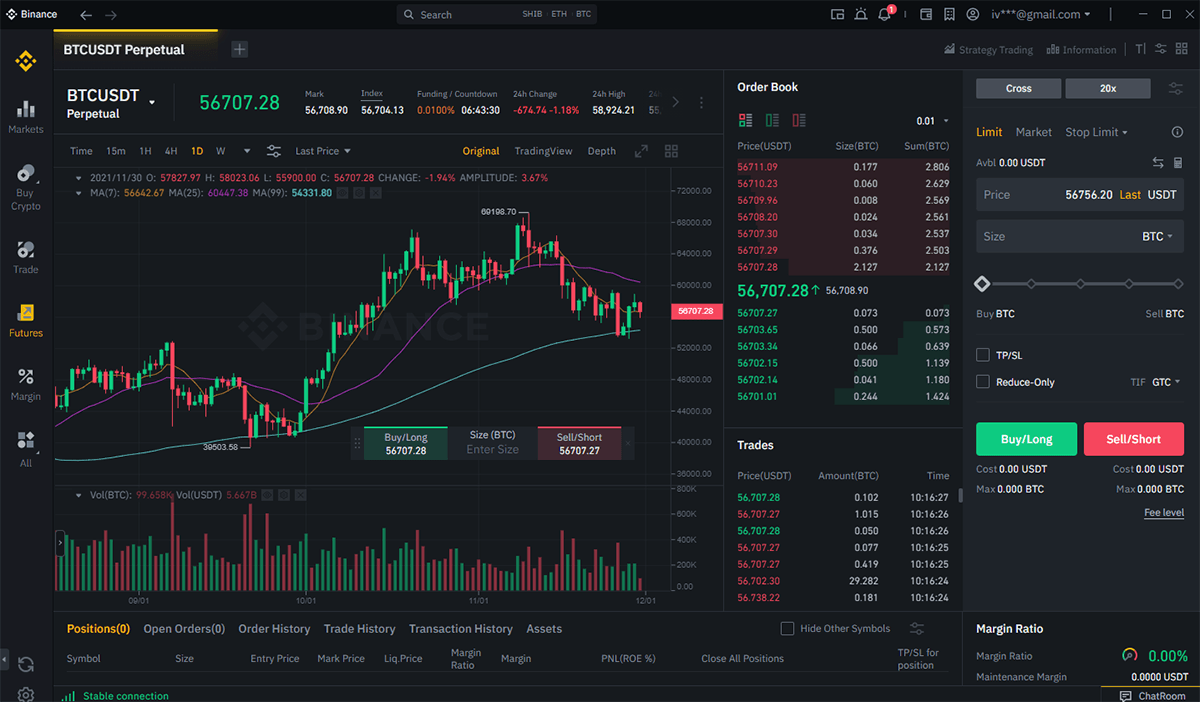
Task: Open the Markets section in the sidebar
Action: (x=26, y=117)
